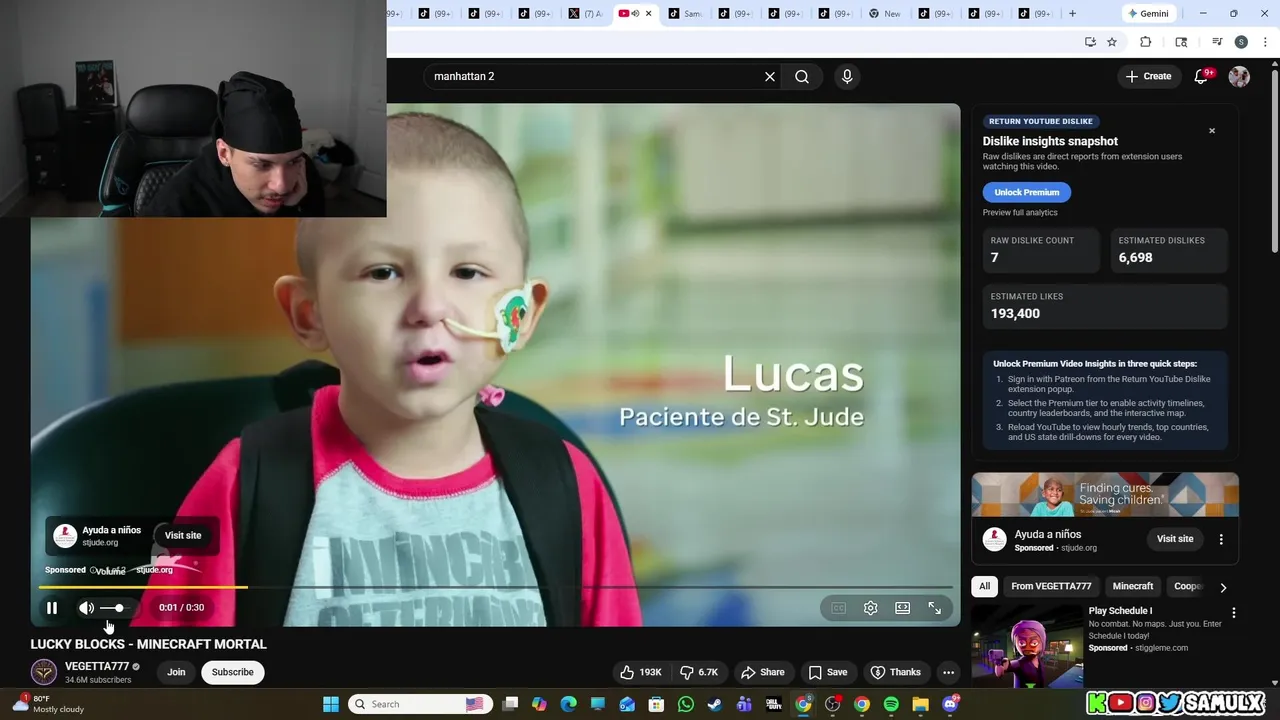
Task: Open File Explorer from the taskbar
Action: (x=921, y=704)
